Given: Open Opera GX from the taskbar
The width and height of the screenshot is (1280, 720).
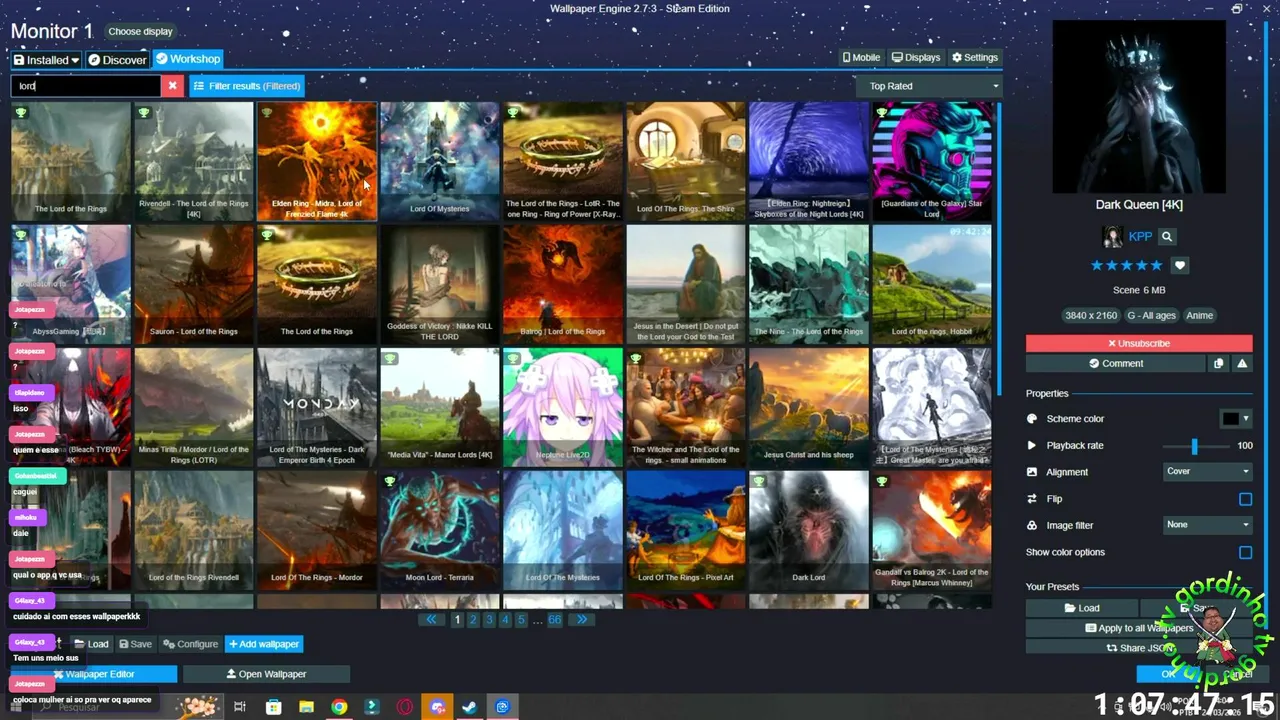Looking at the screenshot, I should pos(404,707).
